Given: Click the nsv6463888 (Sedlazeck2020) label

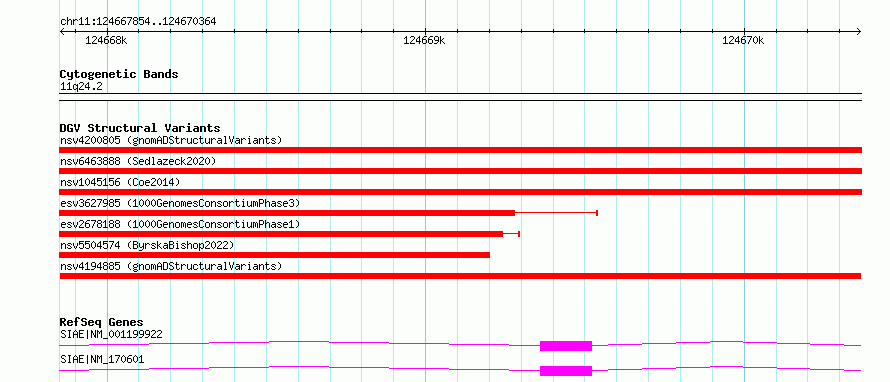Looking at the screenshot, I should click(x=138, y=161).
